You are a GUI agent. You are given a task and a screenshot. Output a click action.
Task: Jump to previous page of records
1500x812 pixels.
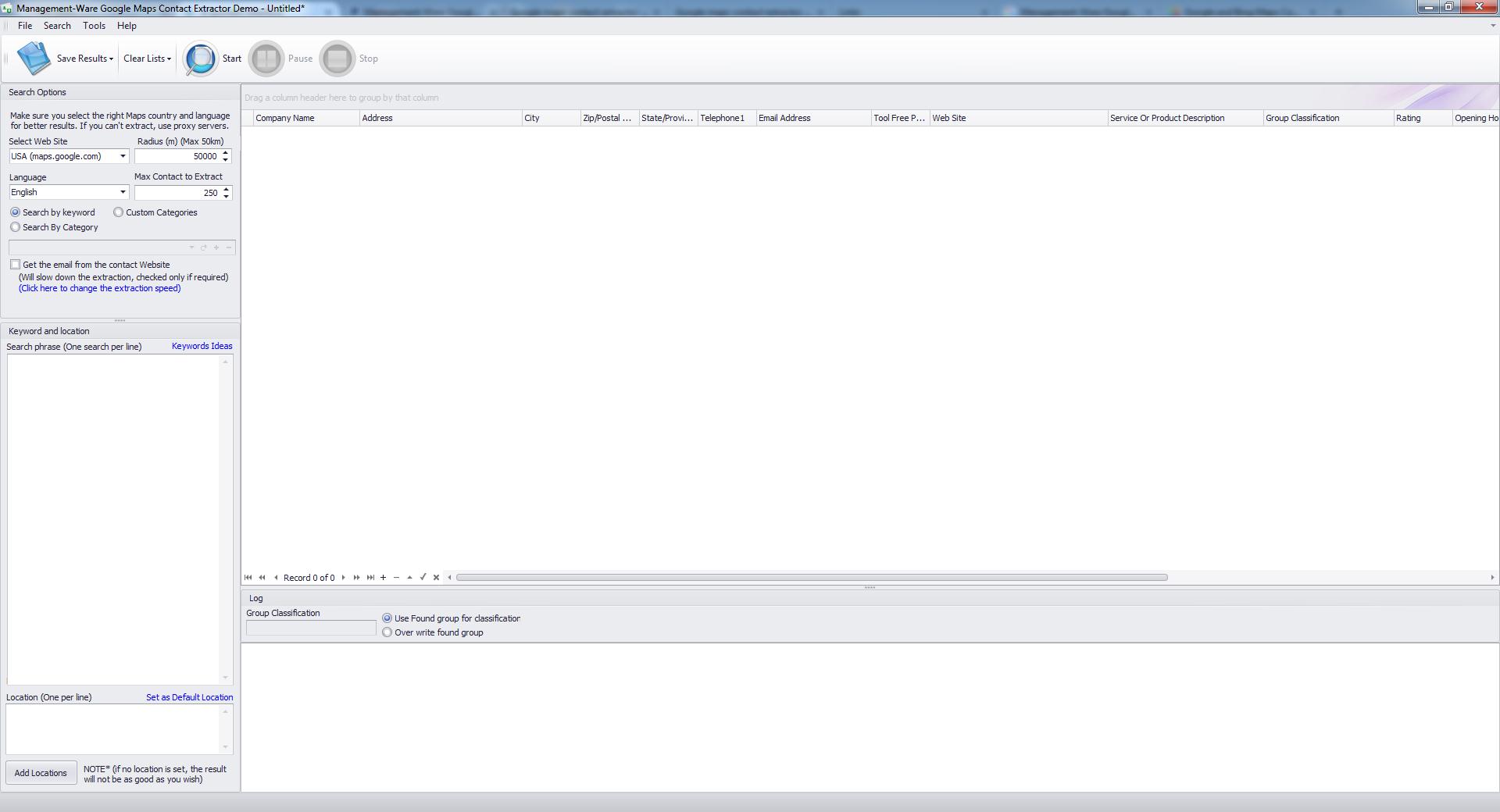point(262,578)
